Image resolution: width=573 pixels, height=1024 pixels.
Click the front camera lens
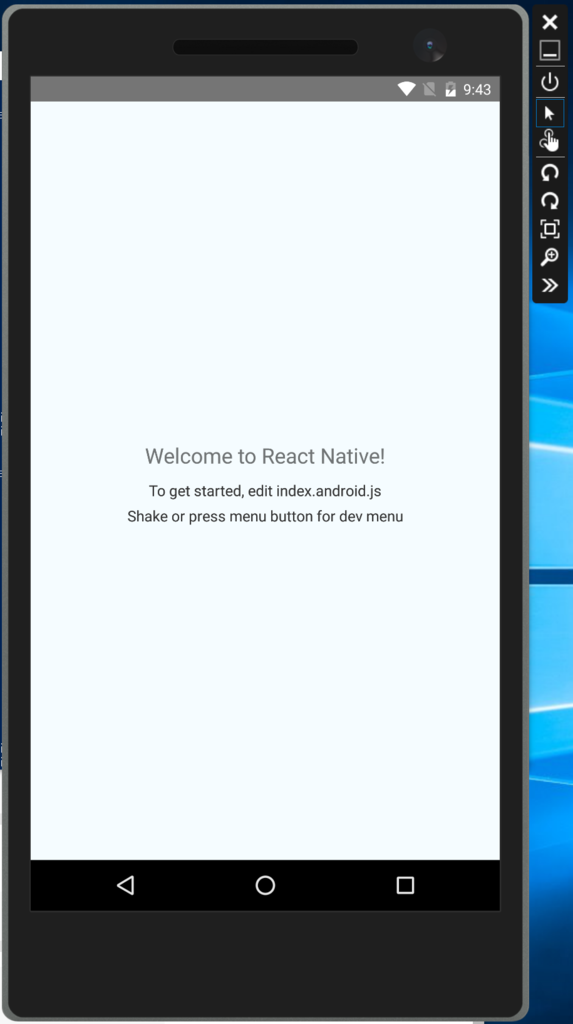[x=430, y=46]
